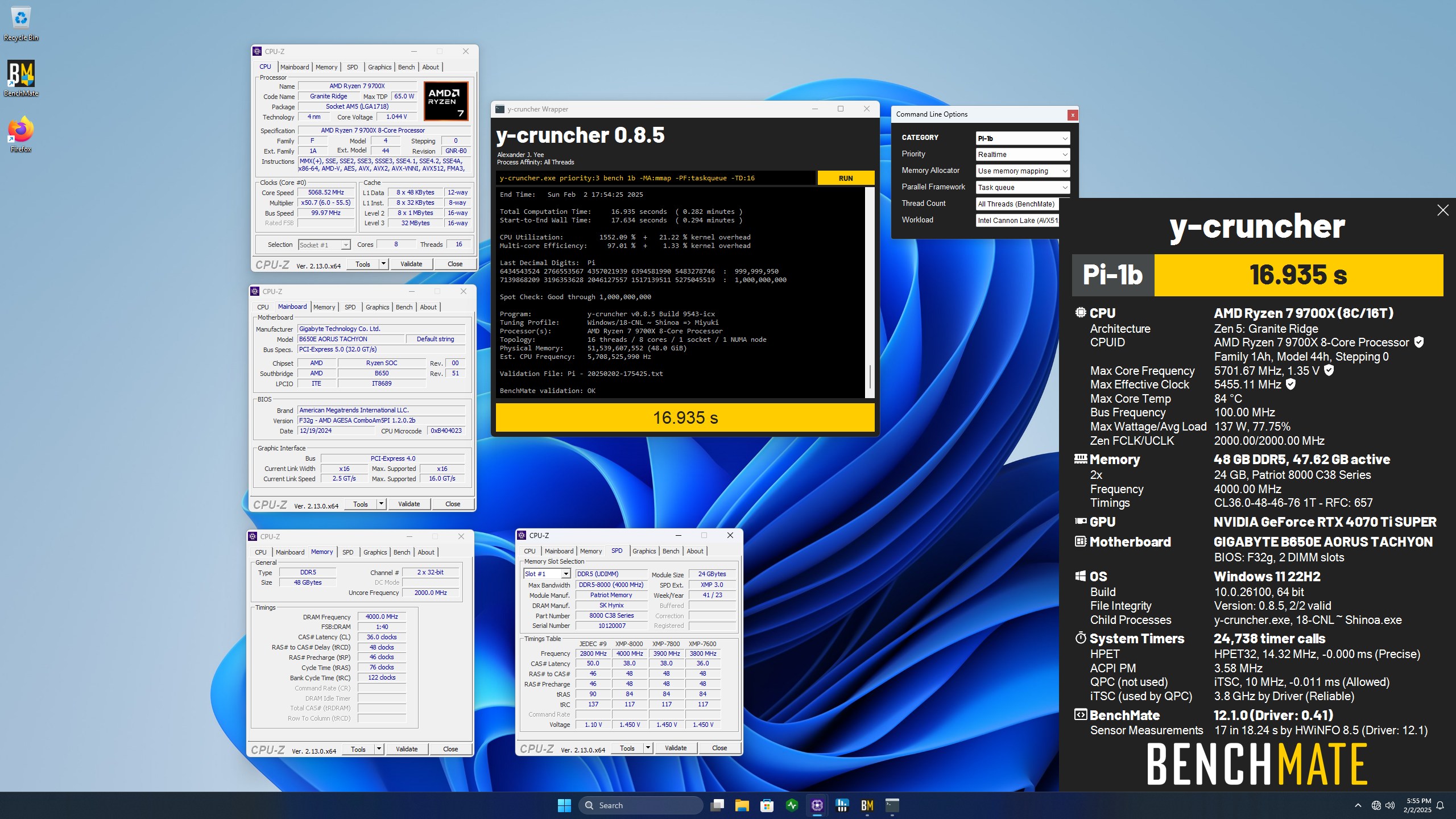1456x819 pixels.
Task: Click the Max Core Frequency verified shield
Action: (x=1329, y=371)
